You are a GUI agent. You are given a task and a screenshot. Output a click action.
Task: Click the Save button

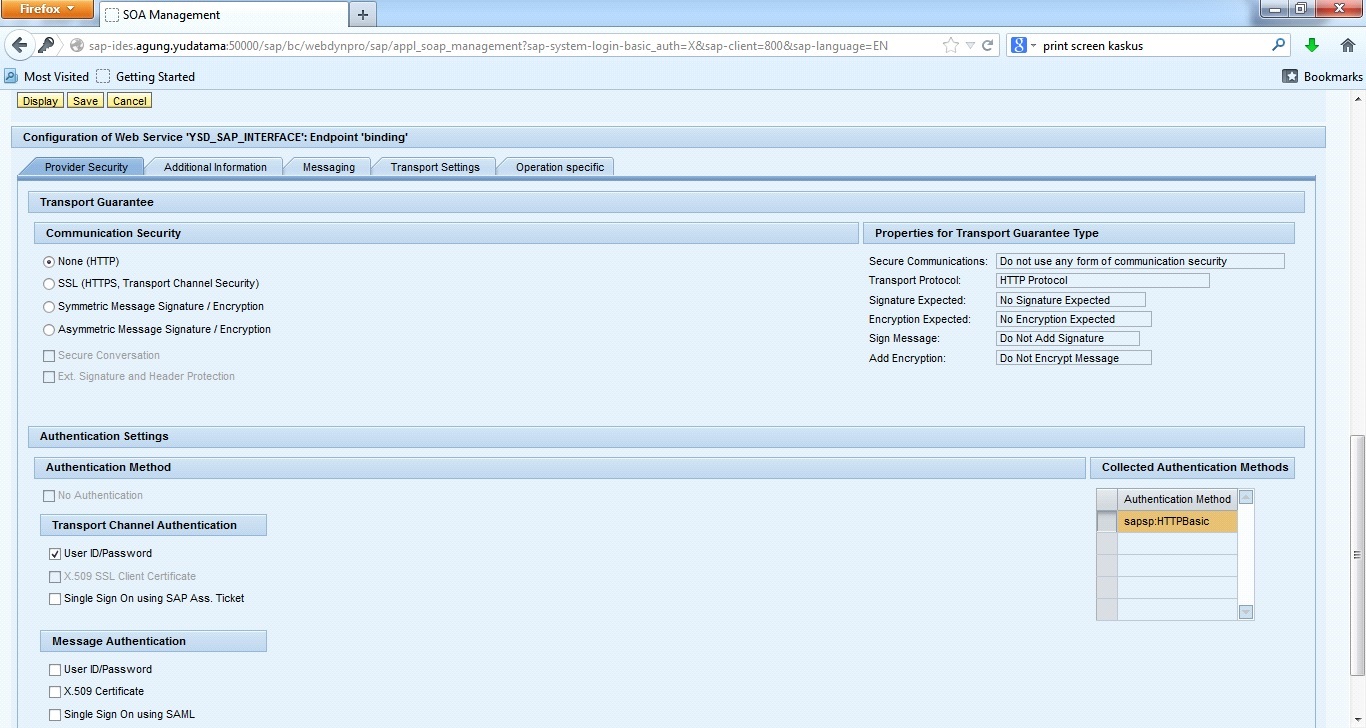(x=85, y=101)
